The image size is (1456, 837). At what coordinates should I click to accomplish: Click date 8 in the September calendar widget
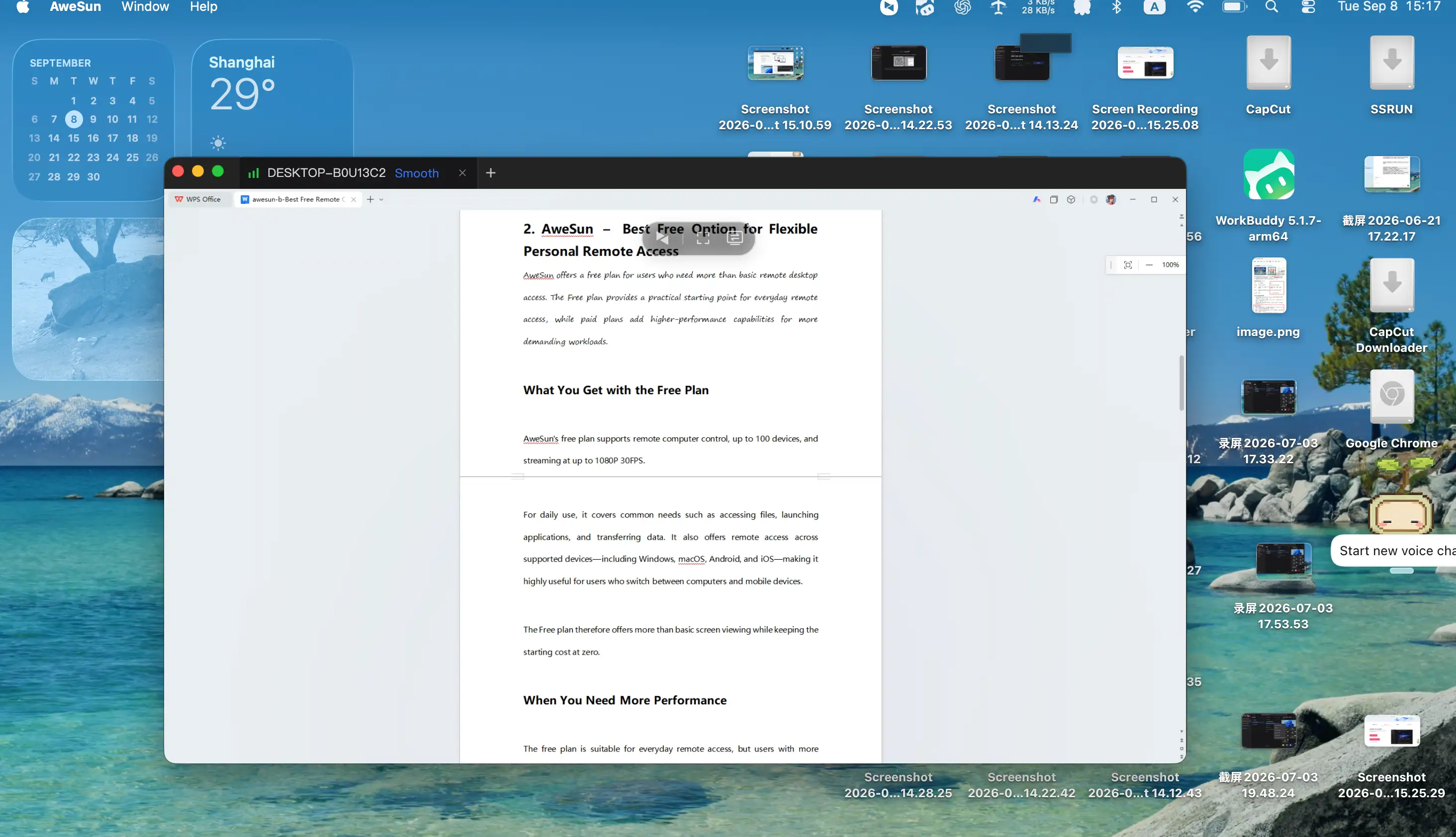[74, 120]
